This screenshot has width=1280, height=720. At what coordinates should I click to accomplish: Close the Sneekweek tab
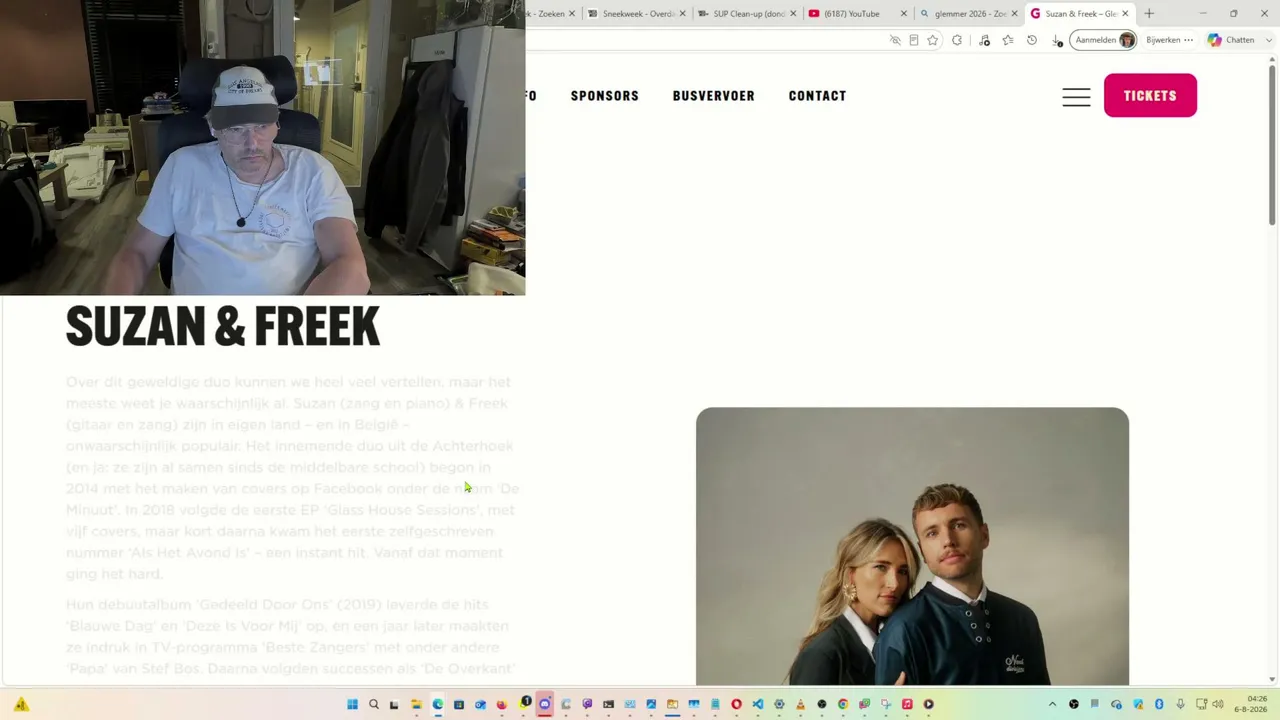pos(683,14)
